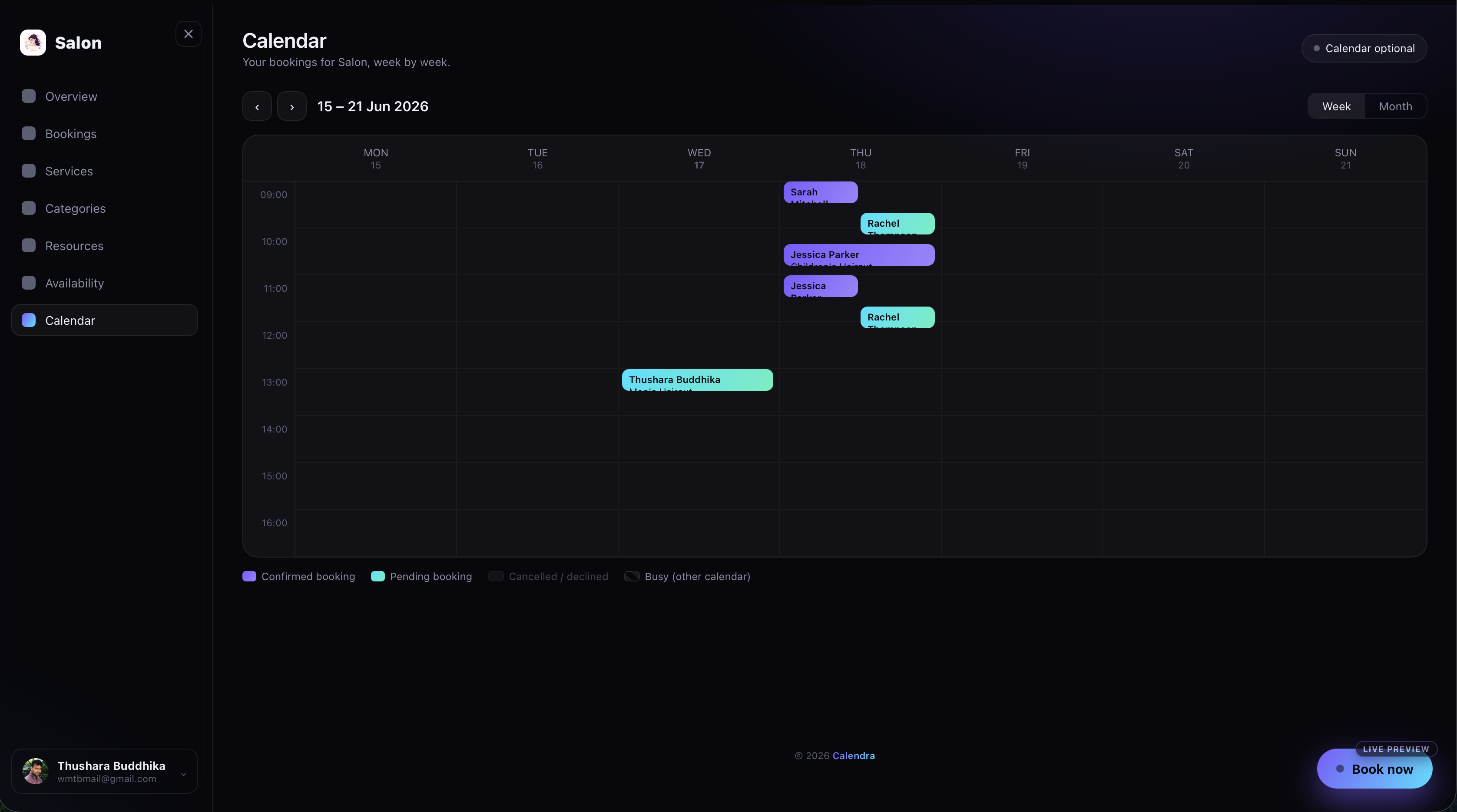Screen dimensions: 1457x812
Task: Click the Salon logo icon
Action: [33, 43]
